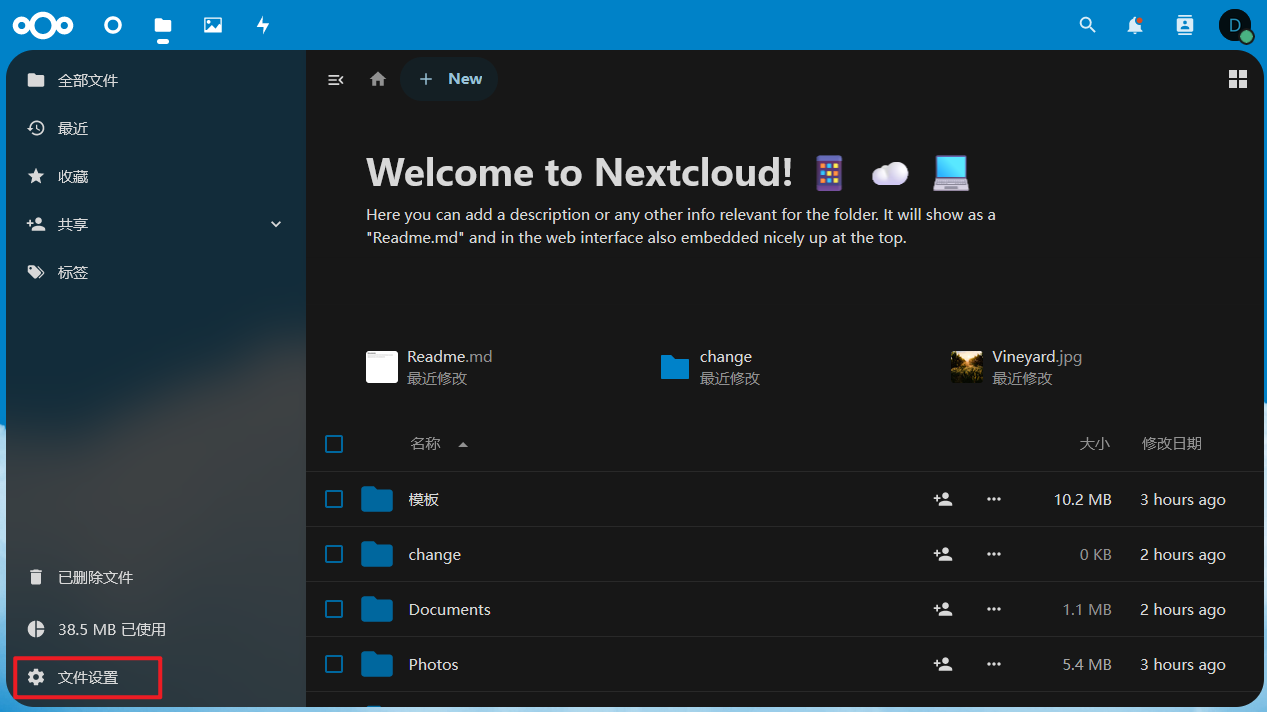This screenshot has height=712, width=1267.
Task: Sort by 名称 column header
Action: pyautogui.click(x=425, y=444)
